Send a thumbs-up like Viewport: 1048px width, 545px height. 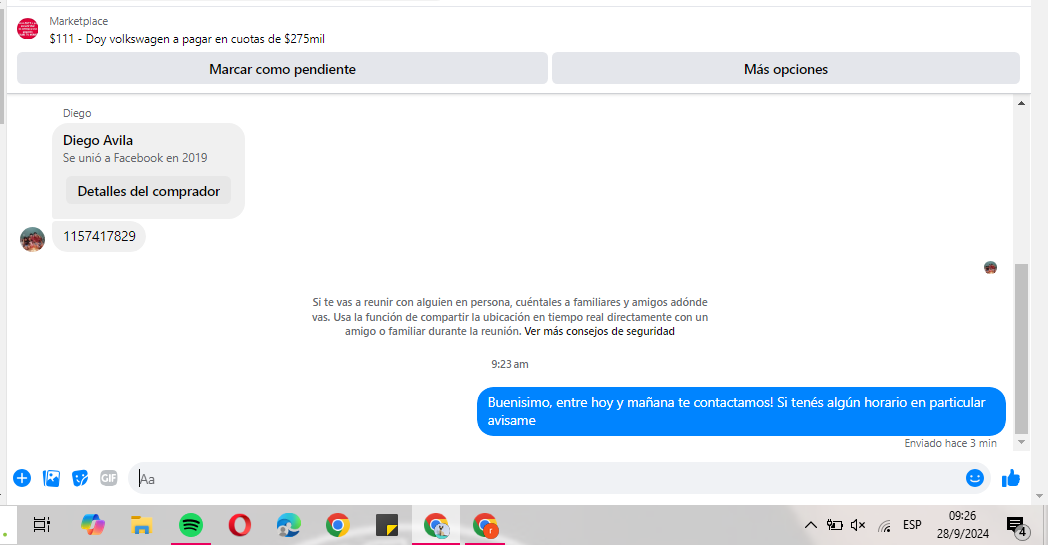coord(1011,478)
